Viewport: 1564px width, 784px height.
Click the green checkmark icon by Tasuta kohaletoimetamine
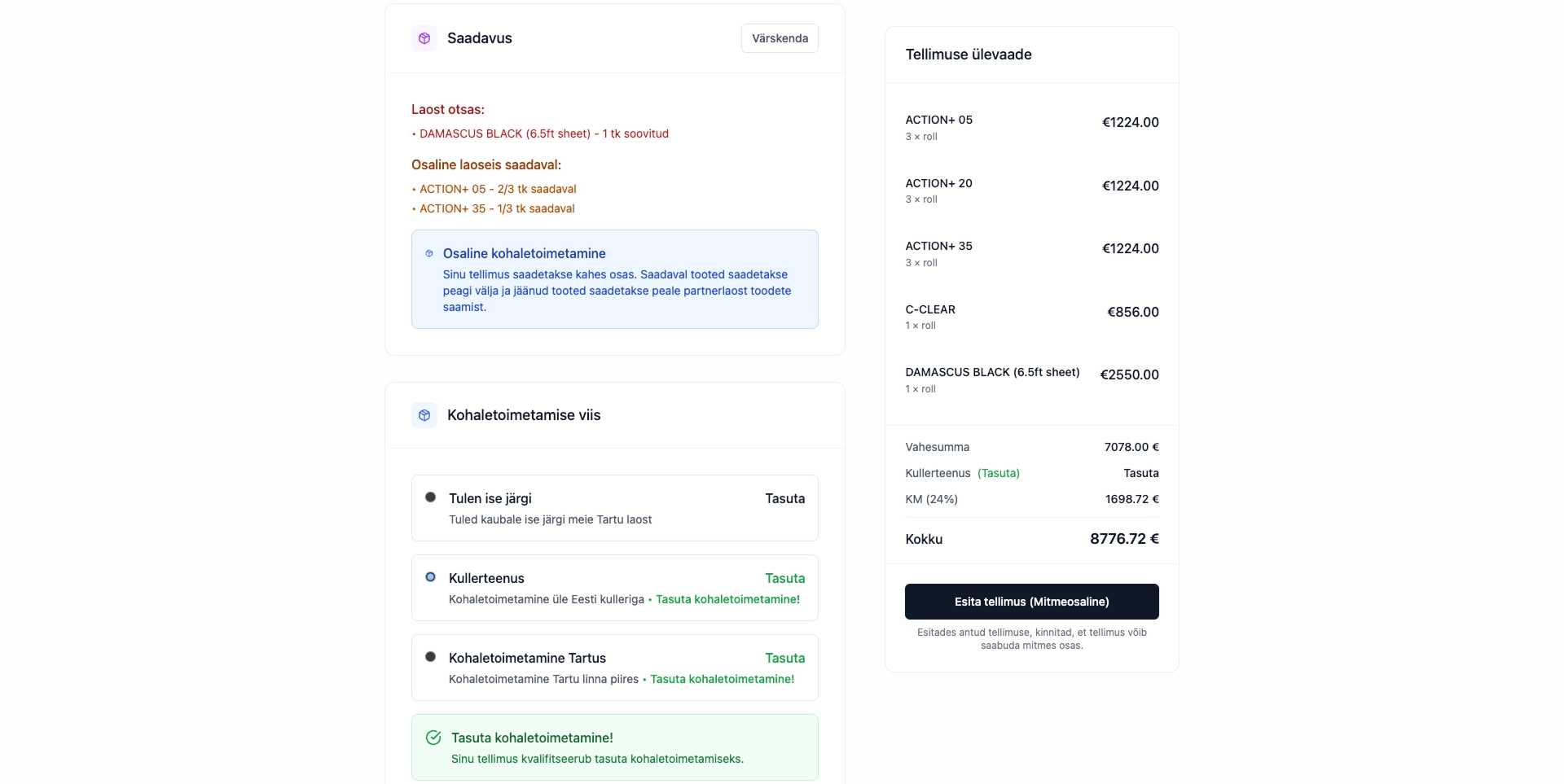433,738
